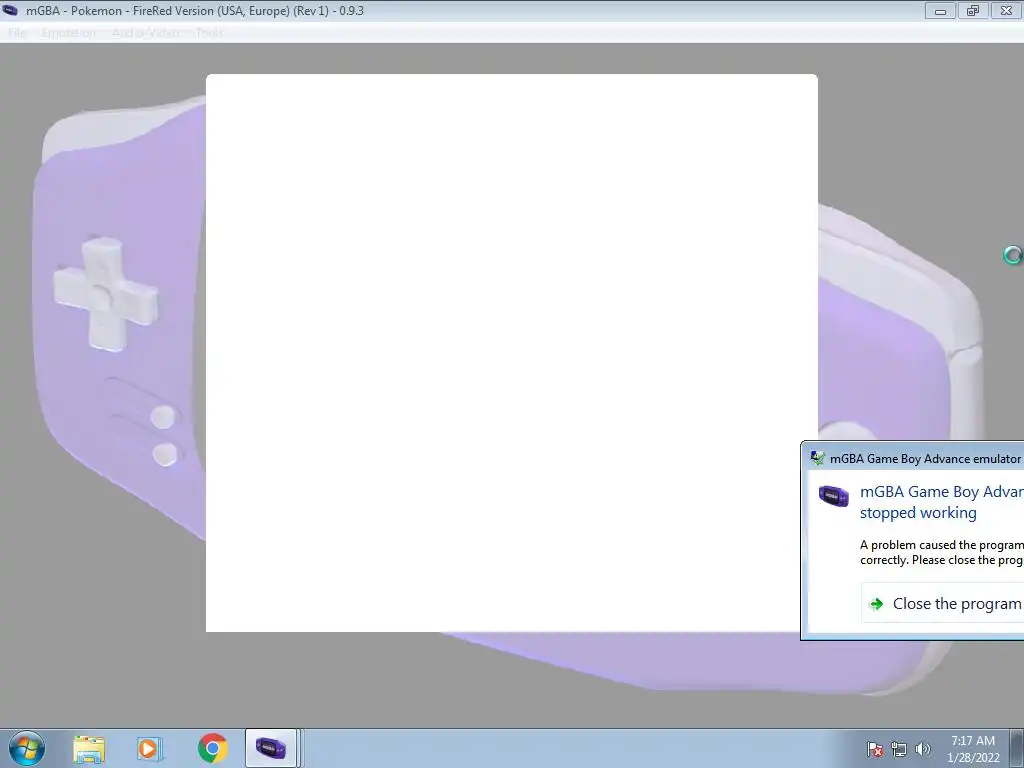Click the white emulator game screen
The image size is (1024, 768).
[x=511, y=353]
